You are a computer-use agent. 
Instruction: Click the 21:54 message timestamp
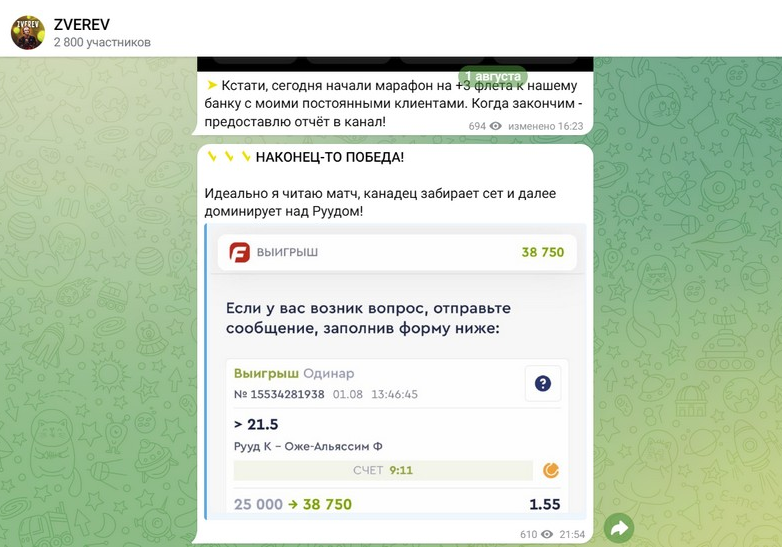tap(572, 535)
